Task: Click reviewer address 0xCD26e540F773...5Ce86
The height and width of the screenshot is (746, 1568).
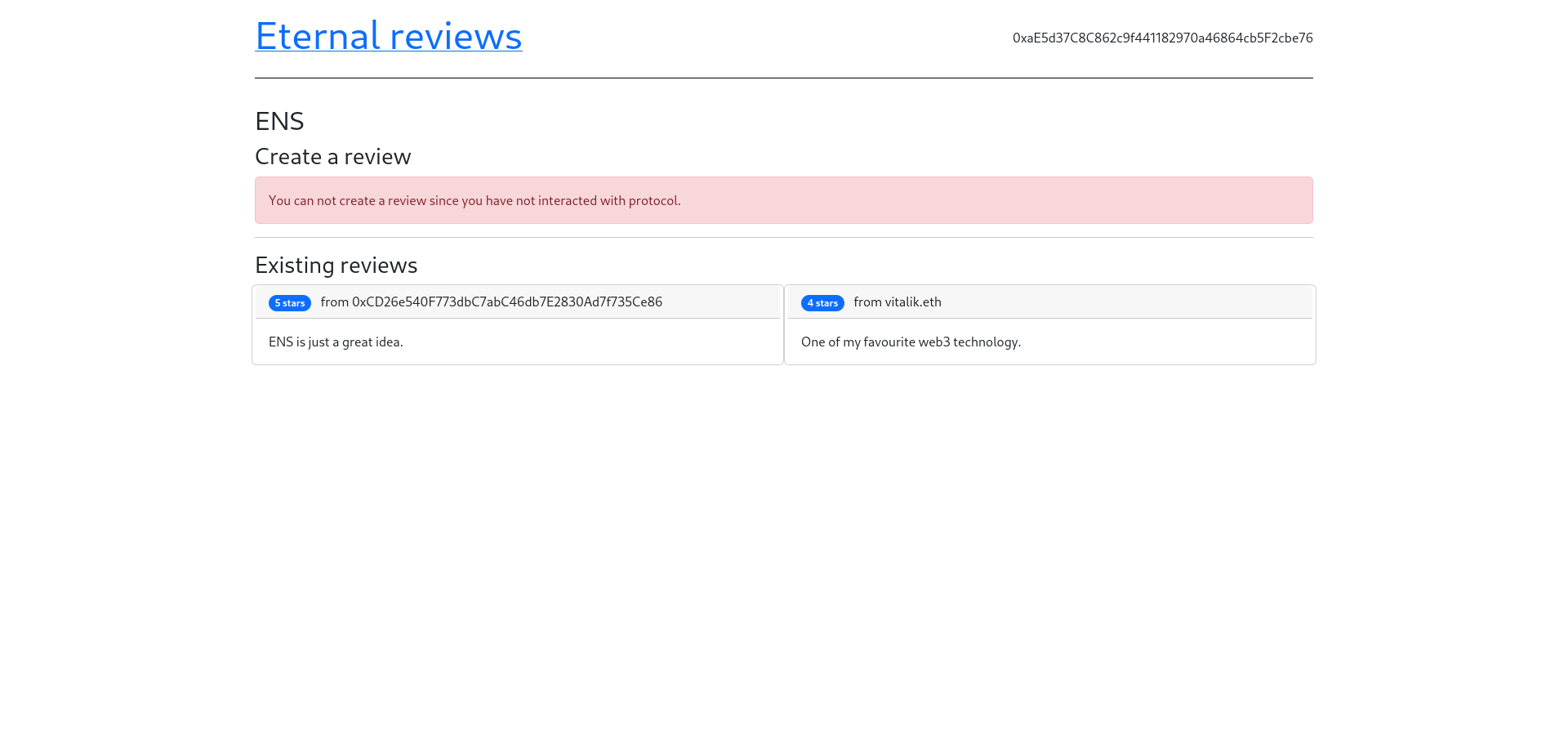Action: 506,302
